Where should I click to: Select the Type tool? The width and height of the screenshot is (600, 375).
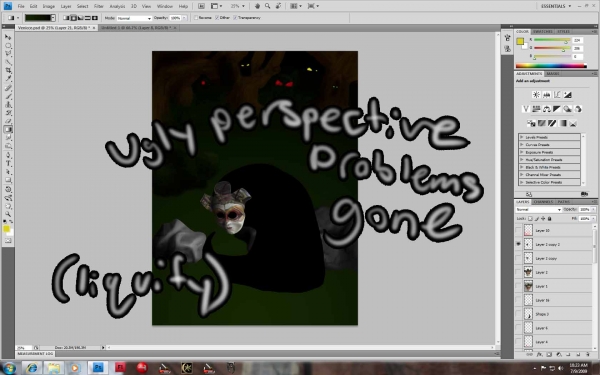pos(8,163)
